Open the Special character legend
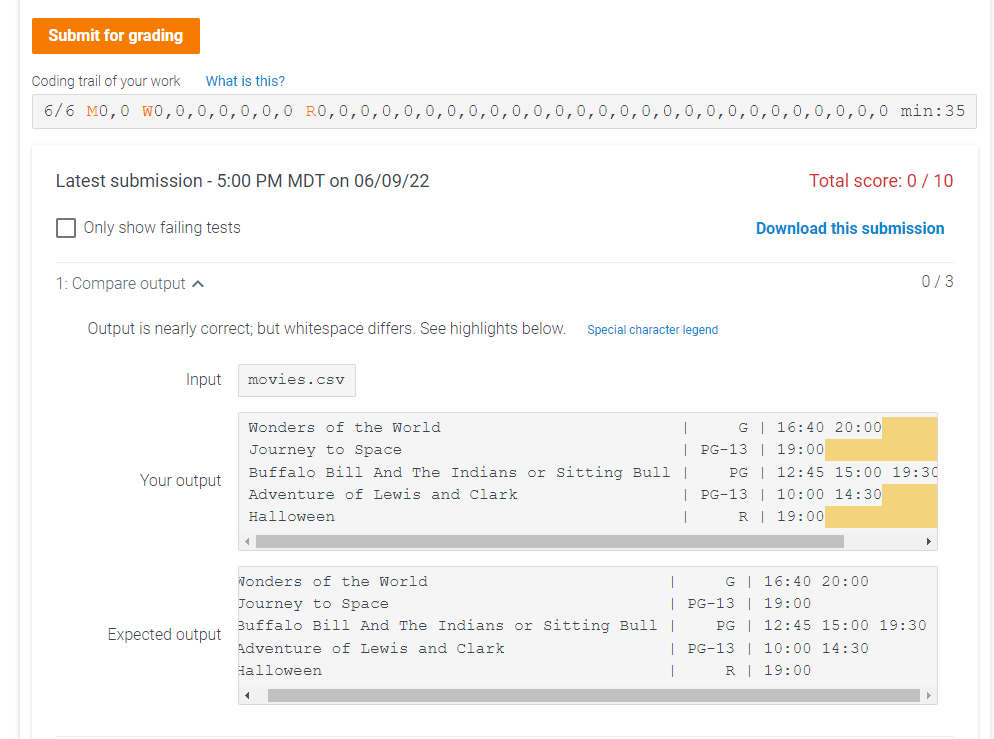The image size is (994, 739). coord(652,330)
